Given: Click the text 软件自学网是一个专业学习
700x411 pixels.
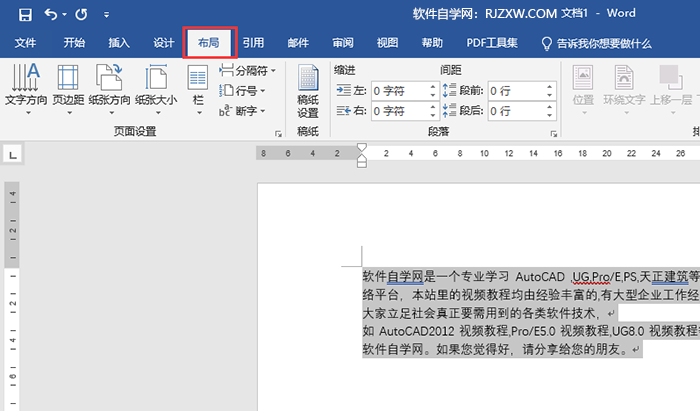Looking at the screenshot, I should tap(435, 277).
